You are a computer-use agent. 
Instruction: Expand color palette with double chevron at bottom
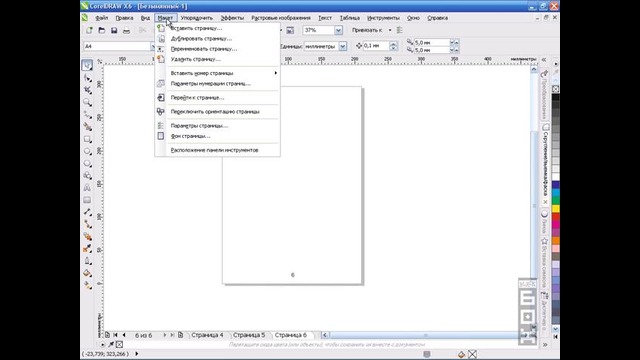point(544,345)
